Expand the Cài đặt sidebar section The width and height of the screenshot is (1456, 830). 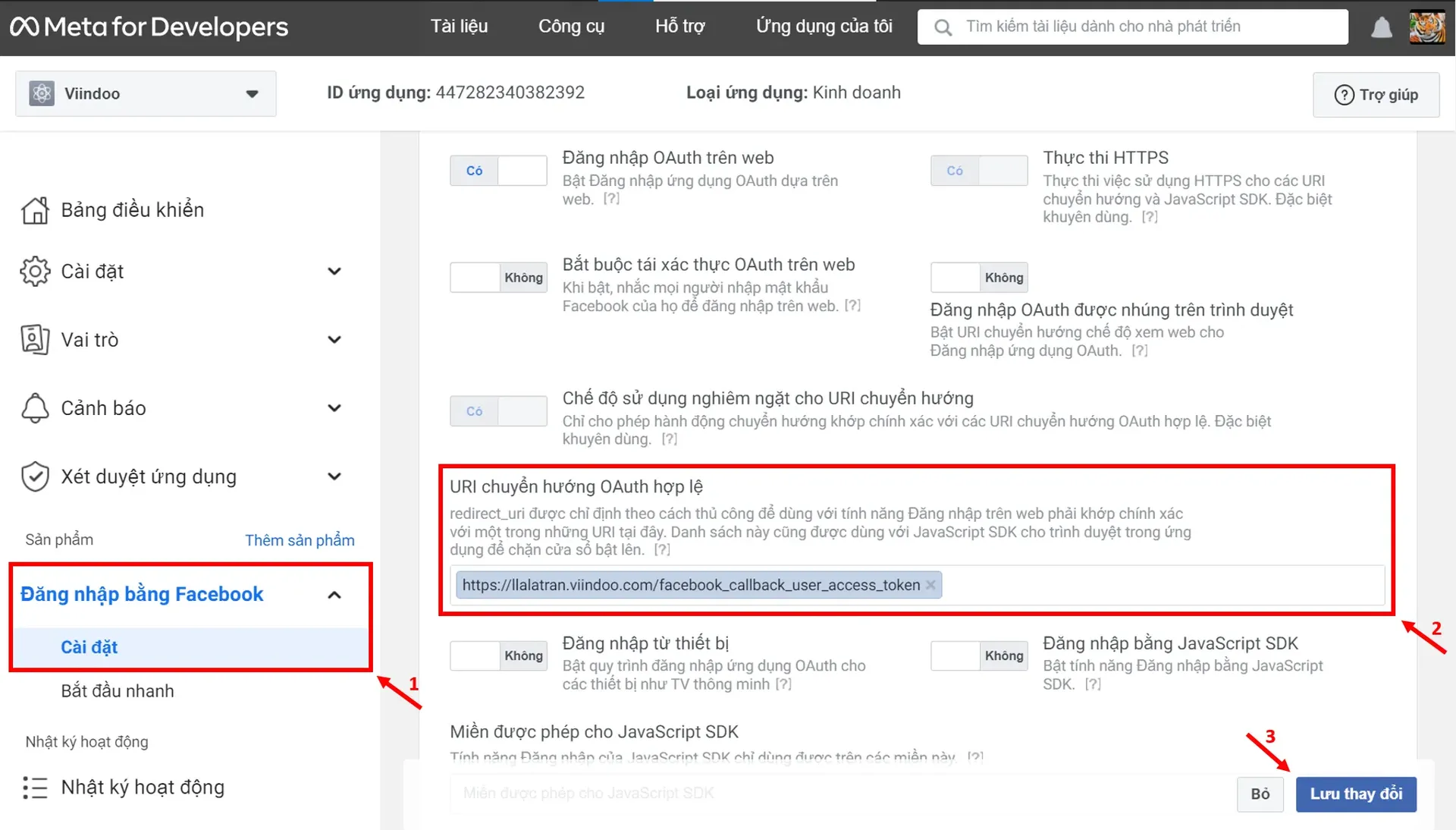[334, 272]
